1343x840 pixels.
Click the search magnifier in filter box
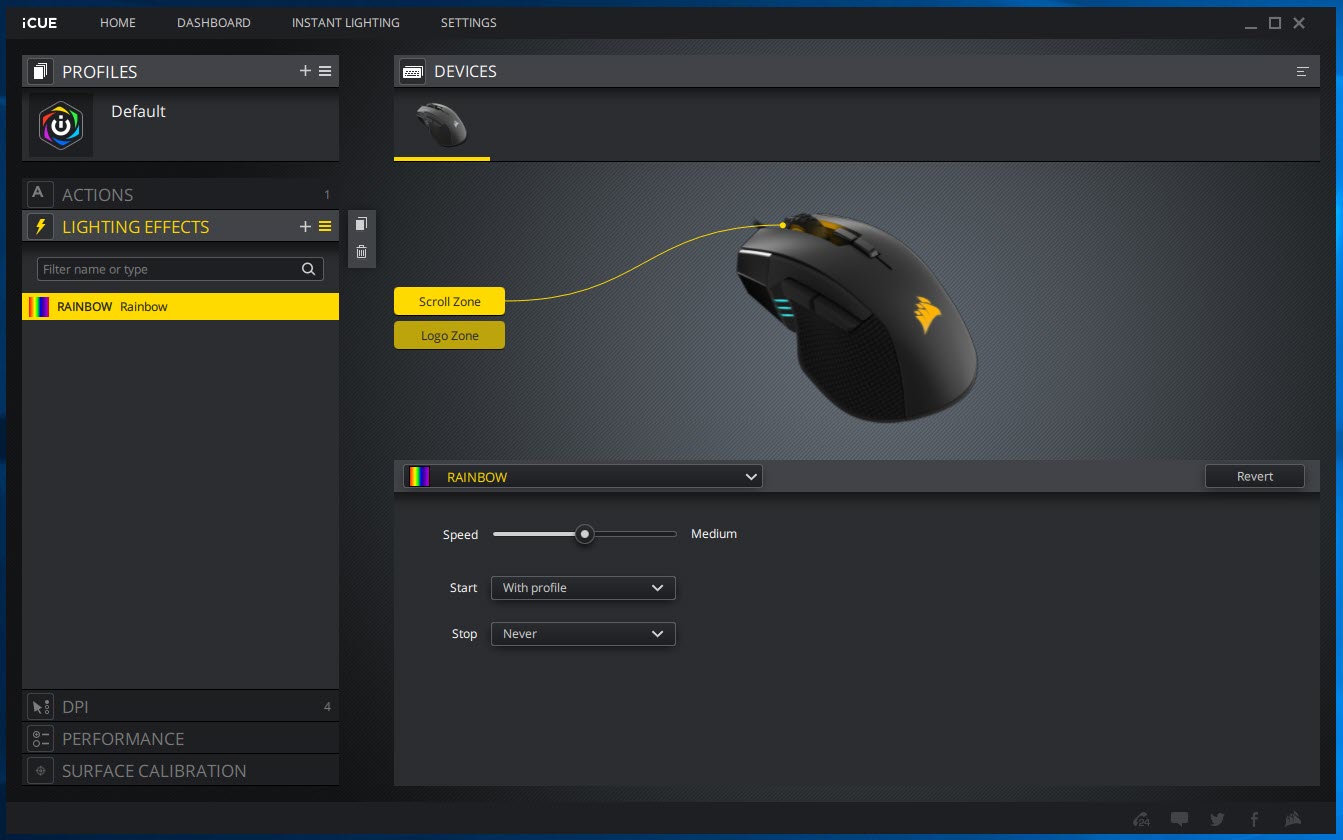[309, 269]
